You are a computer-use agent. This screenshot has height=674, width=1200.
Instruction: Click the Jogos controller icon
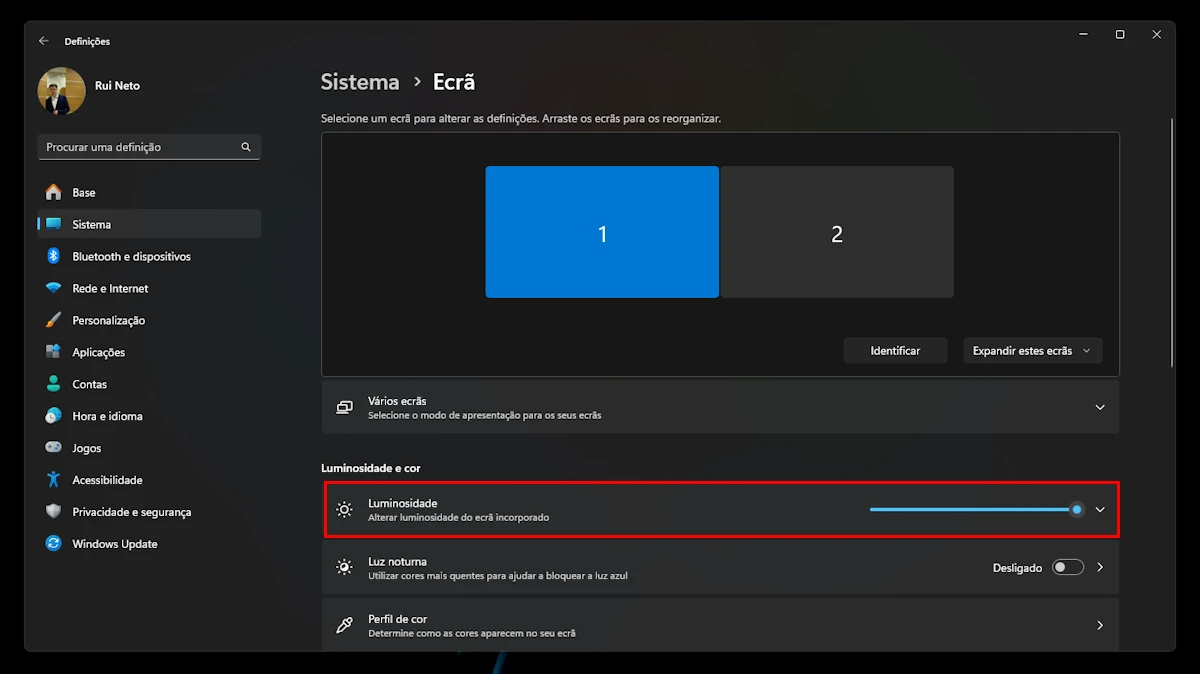(54, 448)
